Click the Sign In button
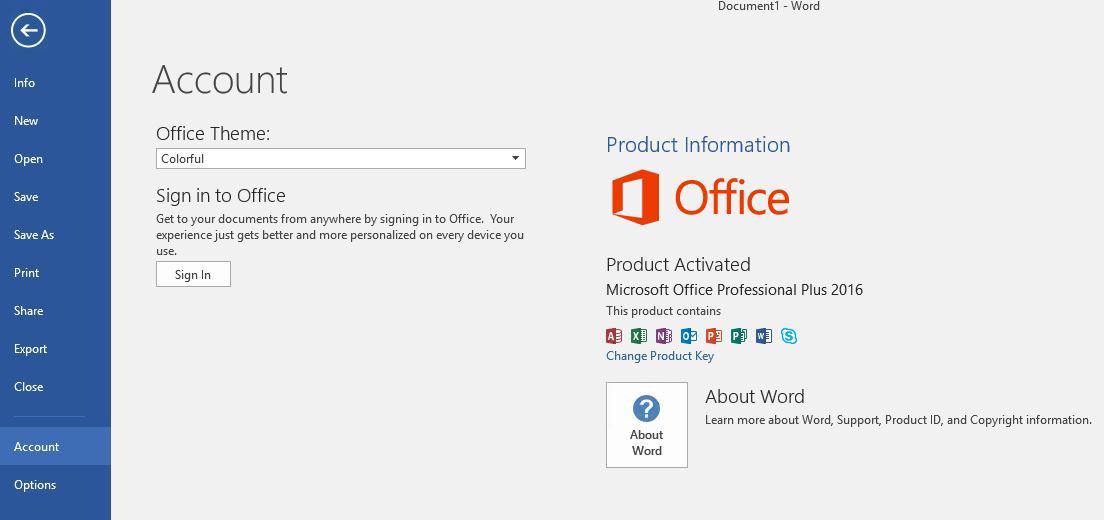The height and width of the screenshot is (520, 1104). pos(193,274)
